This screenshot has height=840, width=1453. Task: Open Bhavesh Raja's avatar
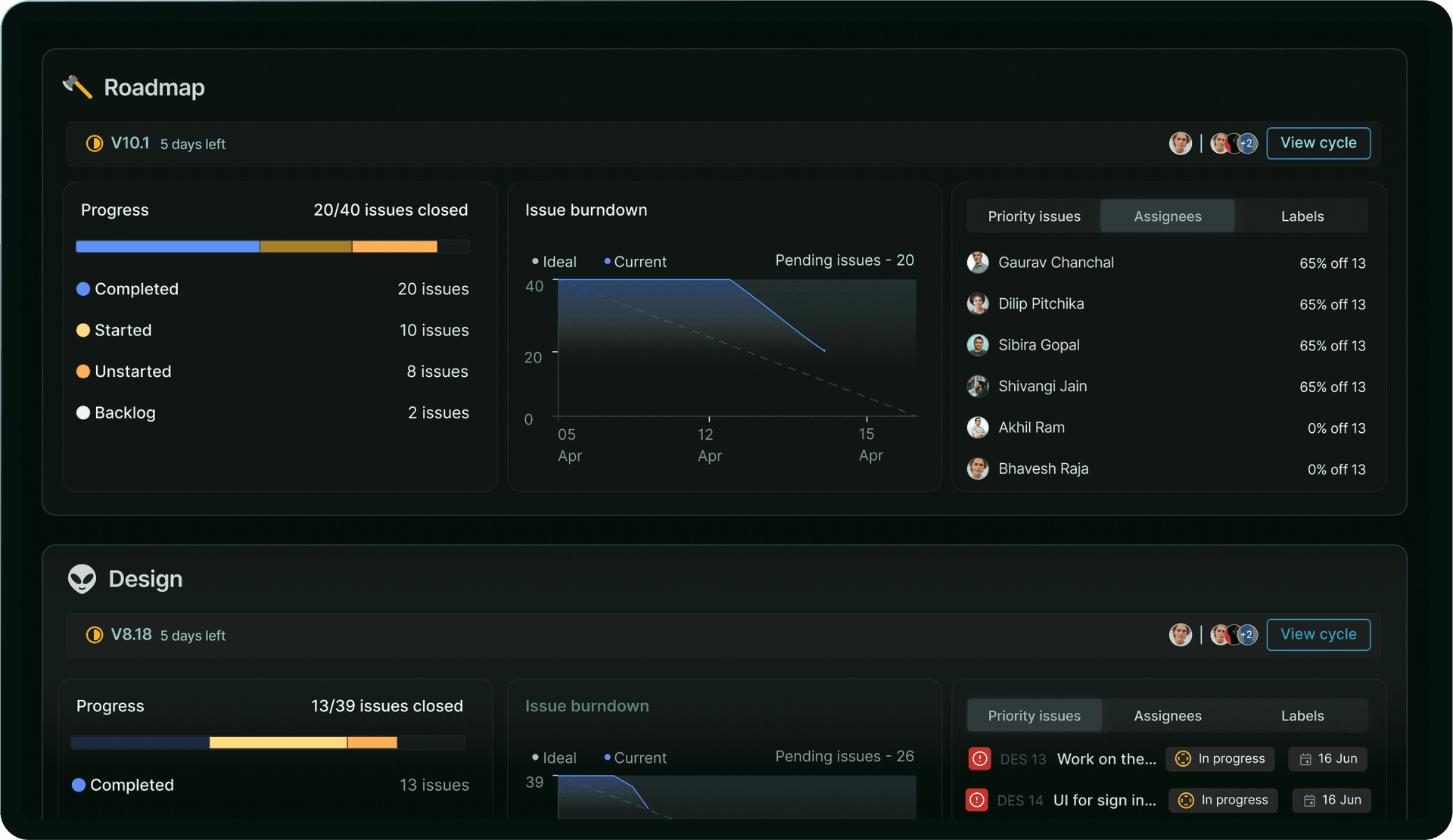coord(978,468)
